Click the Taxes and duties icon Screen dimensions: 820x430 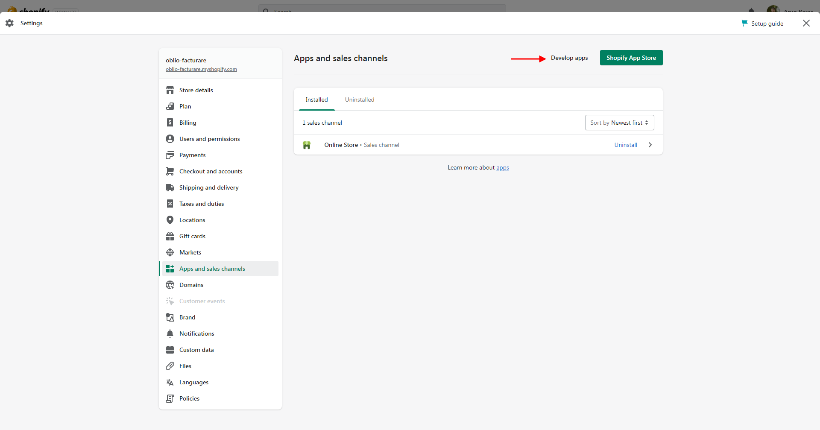[x=170, y=203]
